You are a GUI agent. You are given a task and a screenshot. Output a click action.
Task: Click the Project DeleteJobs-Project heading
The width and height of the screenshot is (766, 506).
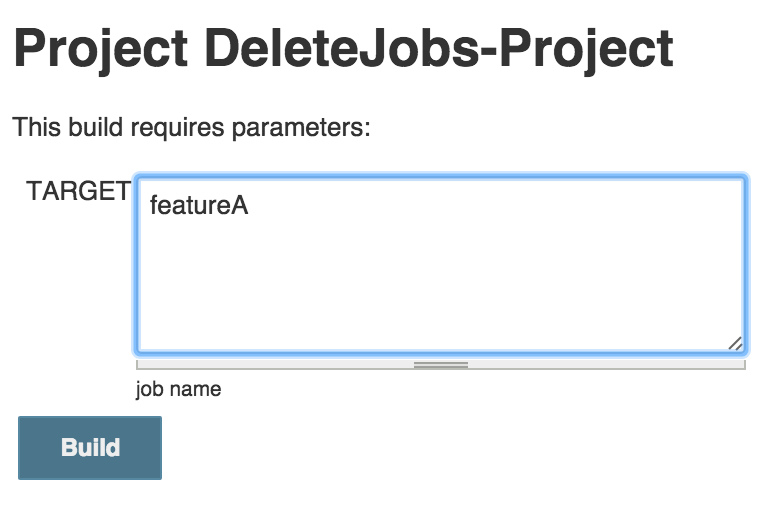click(x=344, y=48)
